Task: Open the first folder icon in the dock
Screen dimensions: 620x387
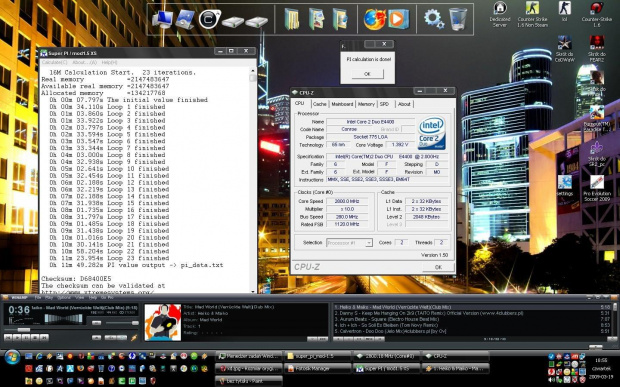Action: click(292, 19)
